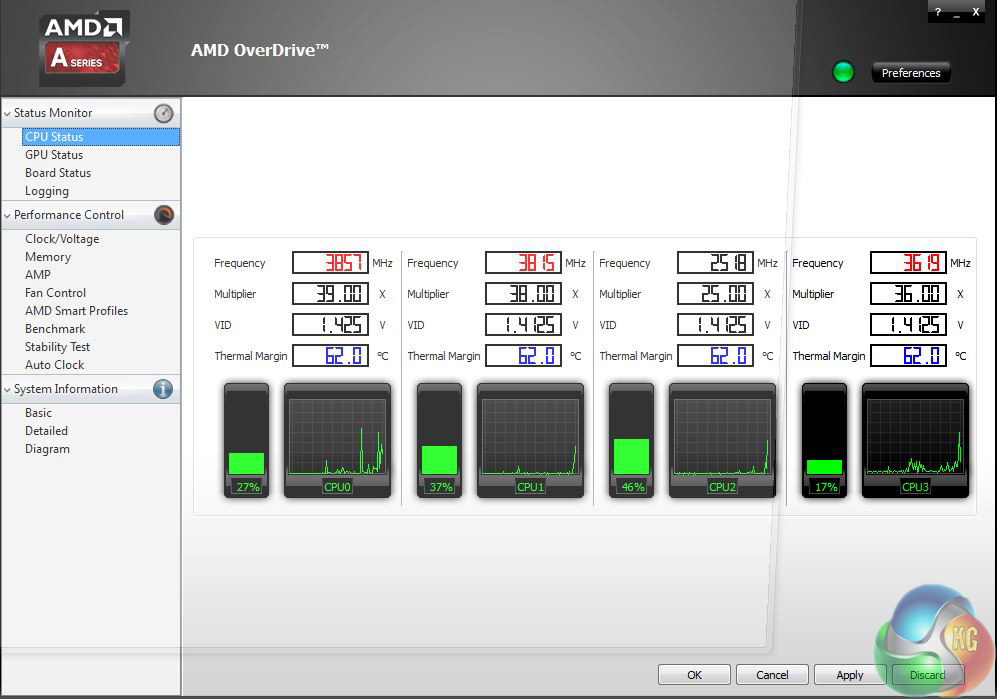Minimize the AMD OverDrive window
Viewport: 997px width, 699px height.
click(x=957, y=13)
